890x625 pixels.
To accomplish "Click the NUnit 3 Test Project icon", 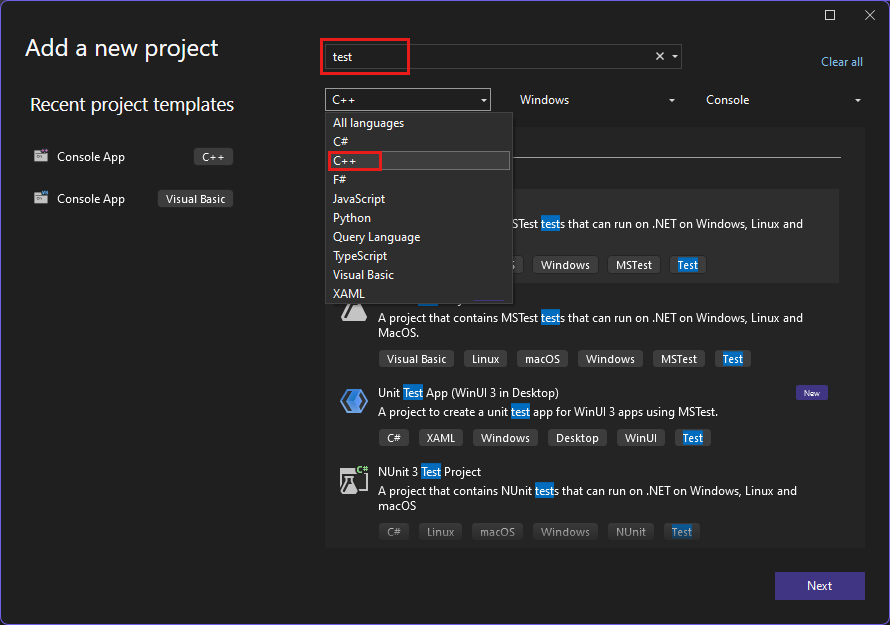I will pyautogui.click(x=353, y=479).
